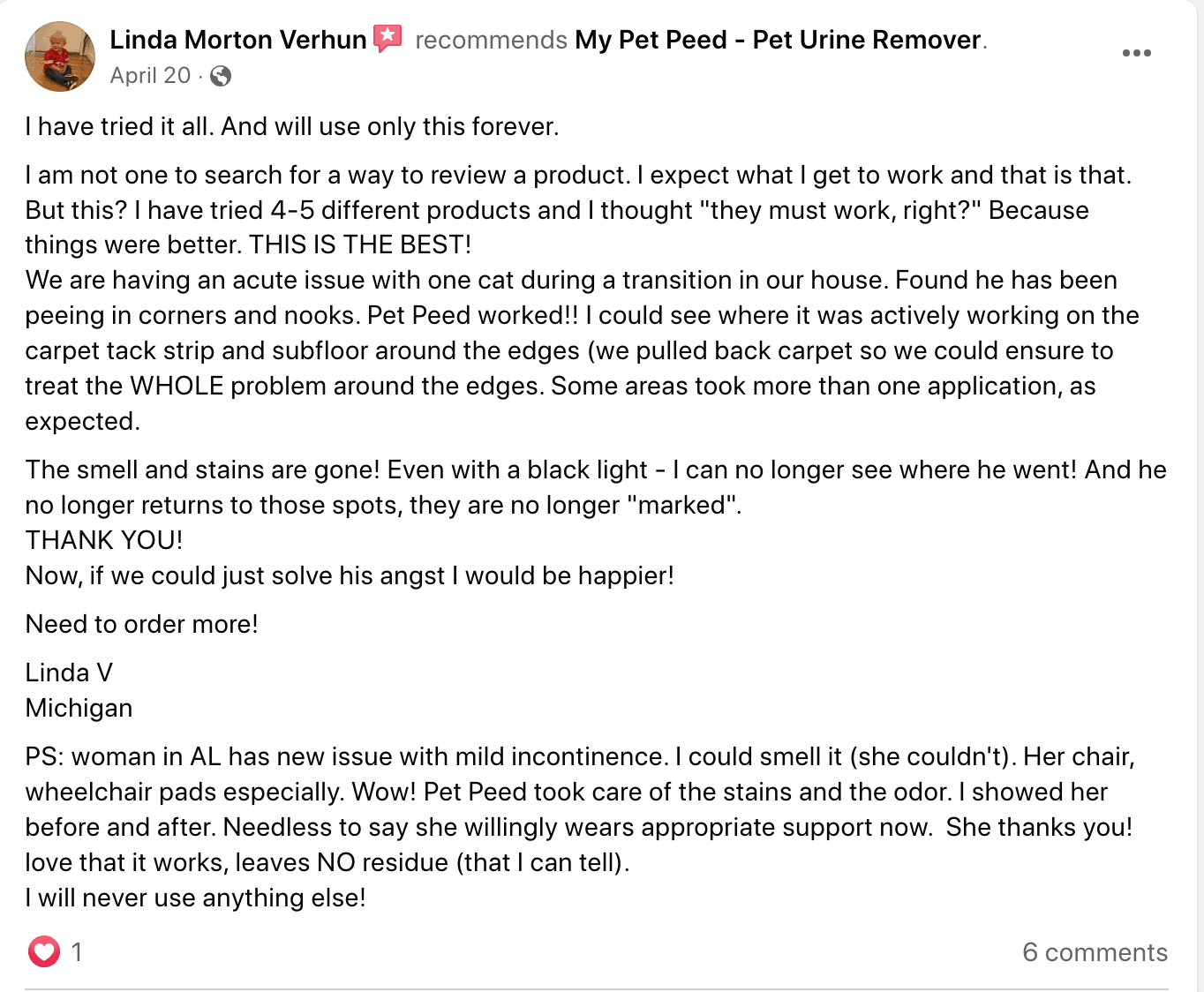Open Linda Morton Verhun's profile picture

[x=59, y=56]
